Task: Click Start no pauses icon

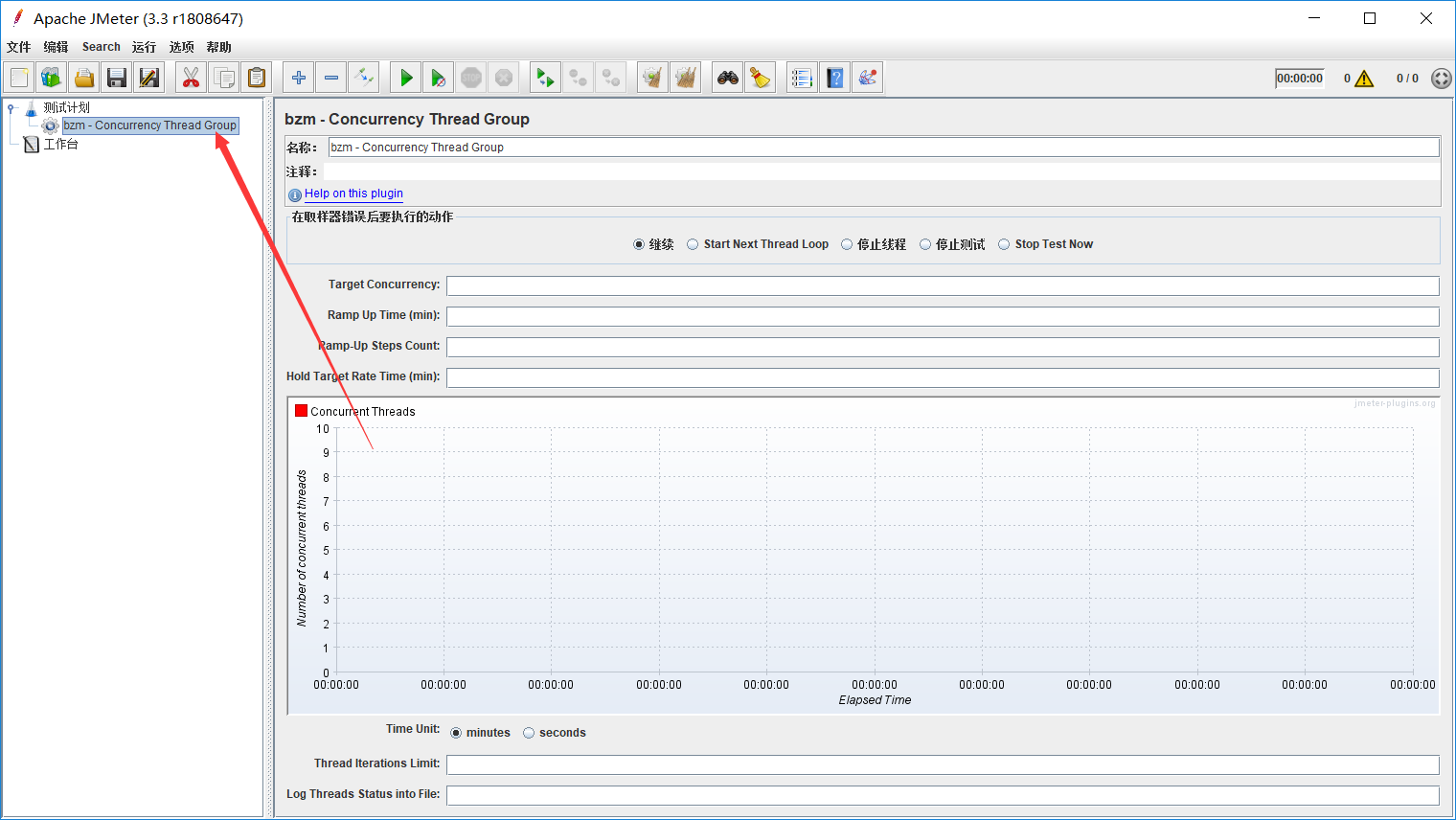Action: coord(439,78)
